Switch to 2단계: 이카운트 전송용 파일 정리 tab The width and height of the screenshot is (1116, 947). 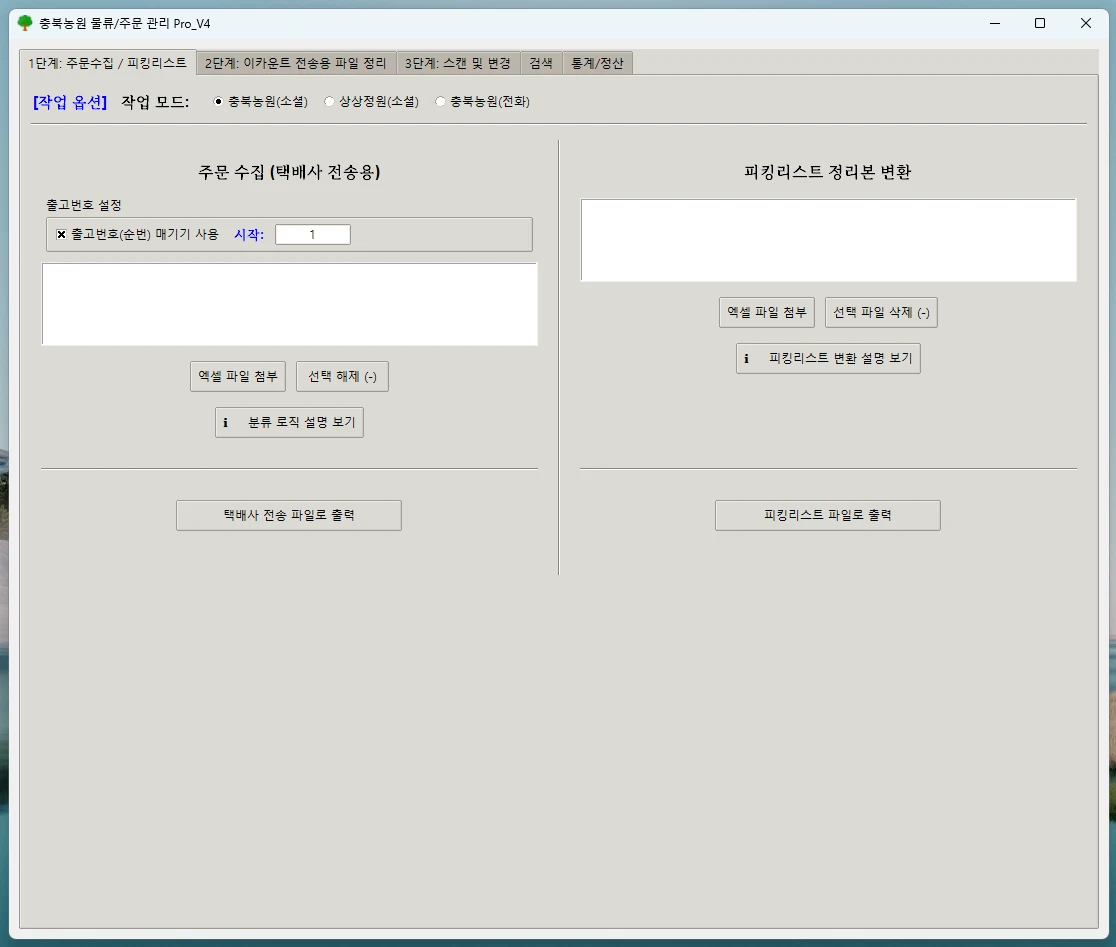296,63
